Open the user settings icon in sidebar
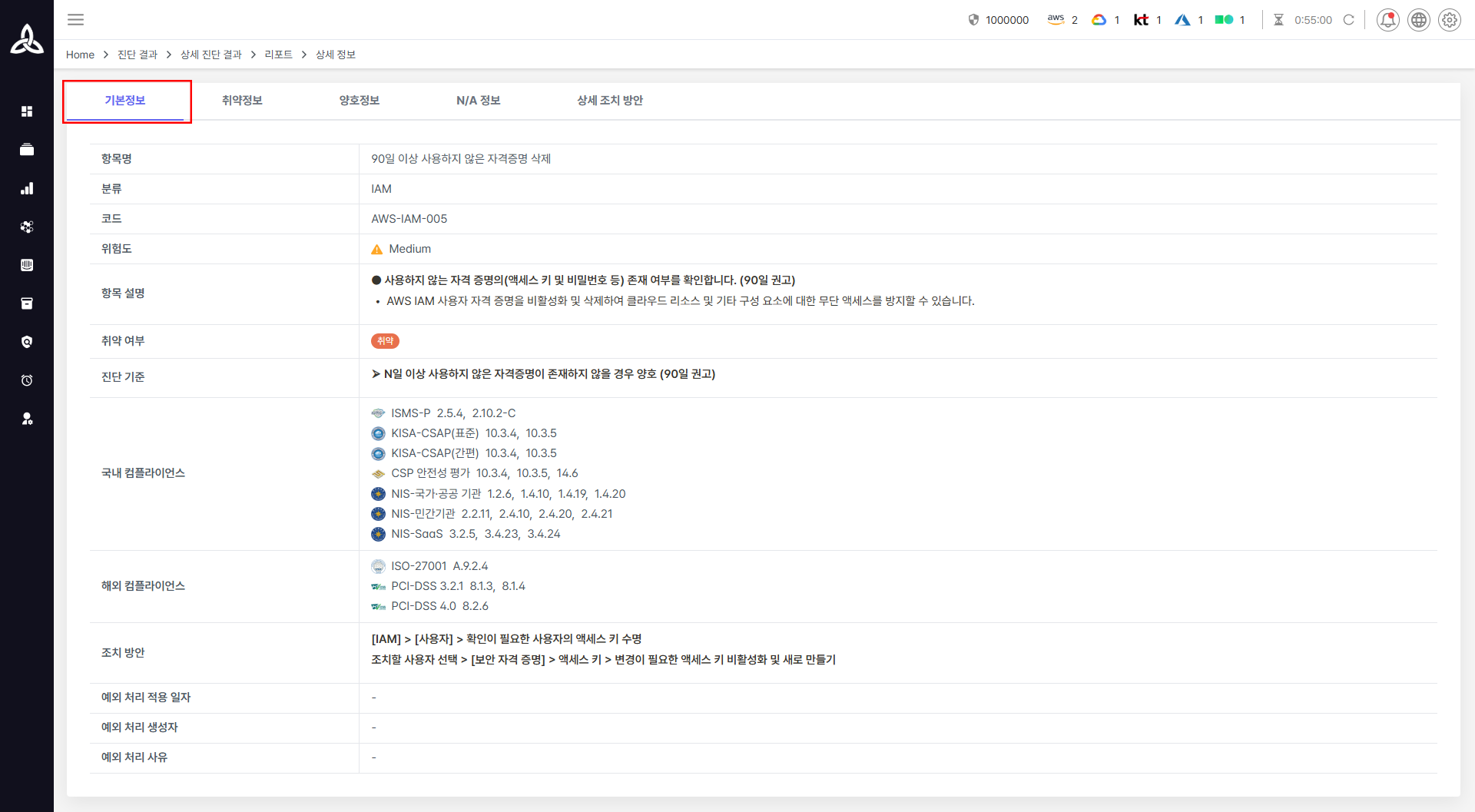This screenshot has width=1475, height=812. (x=27, y=419)
